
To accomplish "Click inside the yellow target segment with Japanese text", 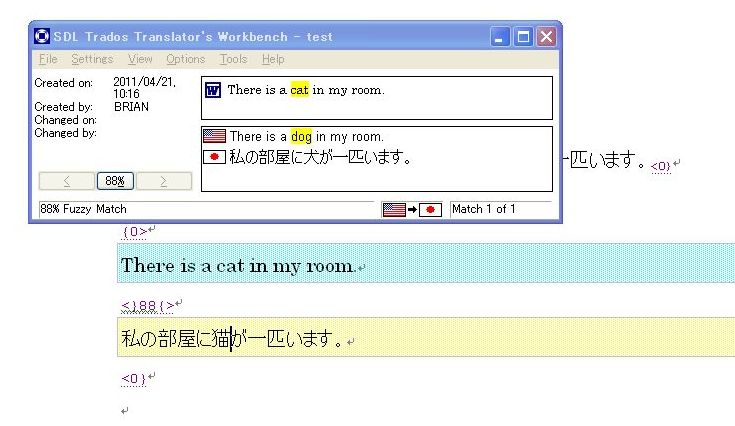I will (x=426, y=337).
